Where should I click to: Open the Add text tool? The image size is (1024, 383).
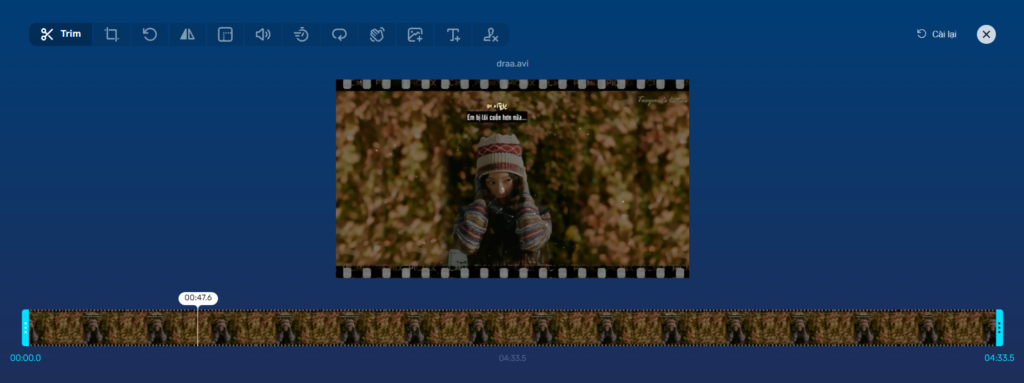pos(453,35)
